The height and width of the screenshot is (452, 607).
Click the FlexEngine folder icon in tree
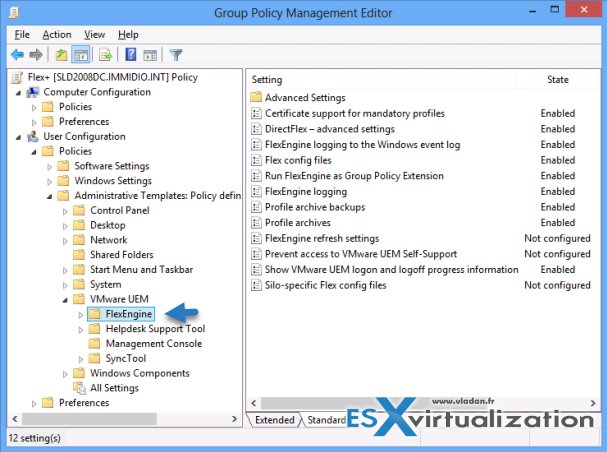click(x=94, y=314)
